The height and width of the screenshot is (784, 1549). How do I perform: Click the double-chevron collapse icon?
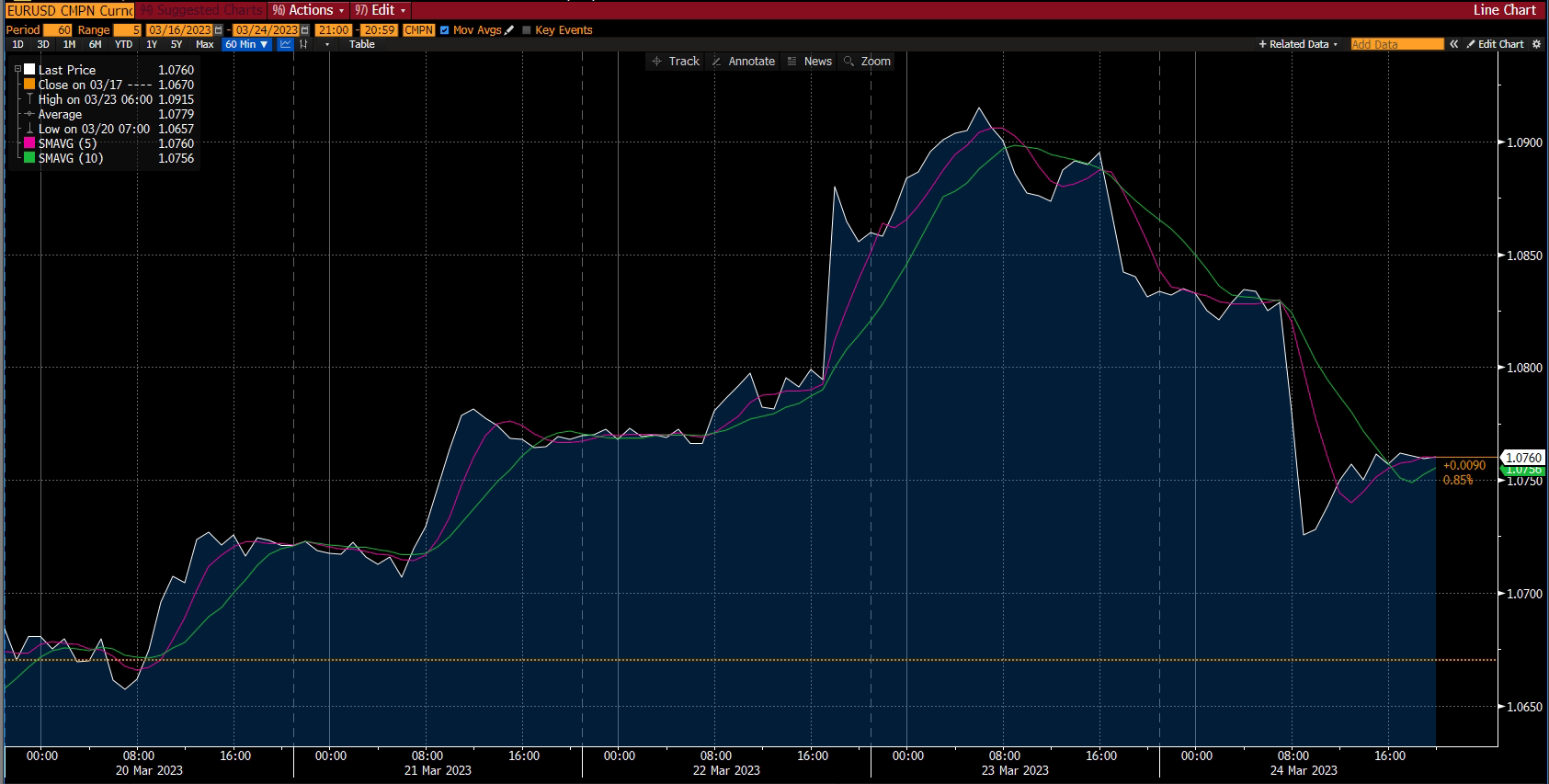pos(1453,44)
